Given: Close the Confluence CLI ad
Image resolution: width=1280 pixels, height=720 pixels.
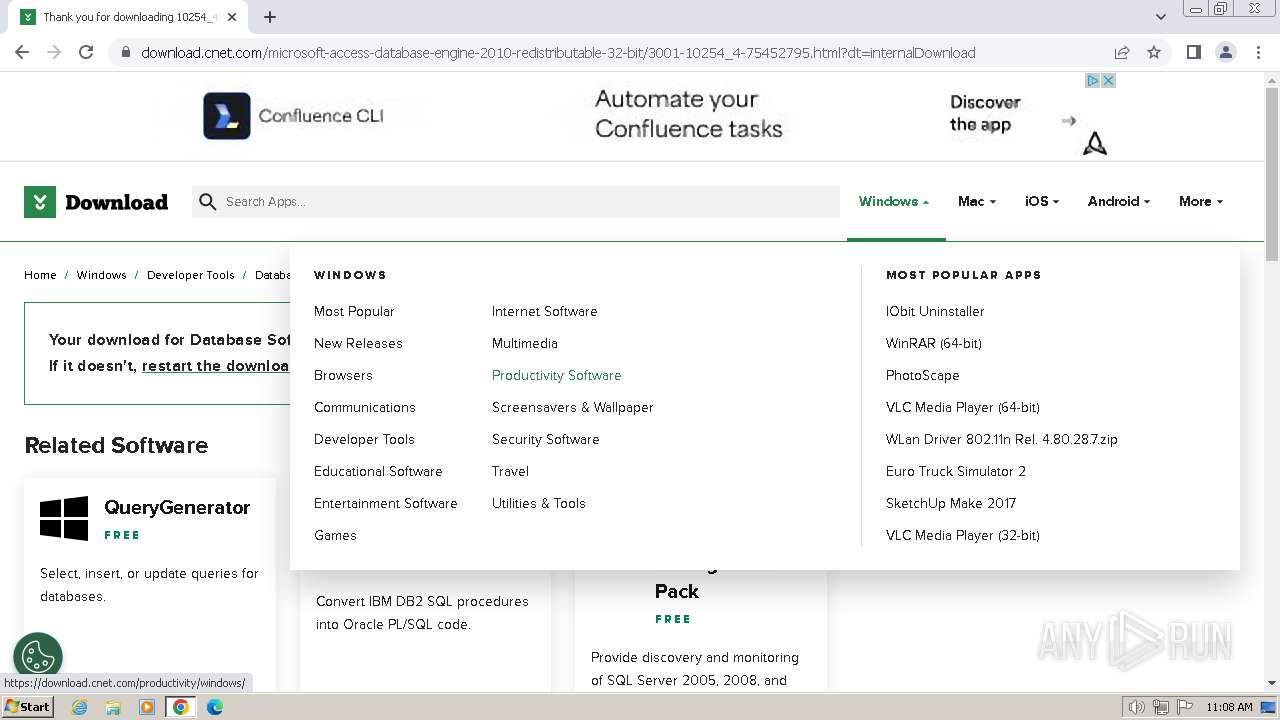Looking at the screenshot, I should [1108, 81].
